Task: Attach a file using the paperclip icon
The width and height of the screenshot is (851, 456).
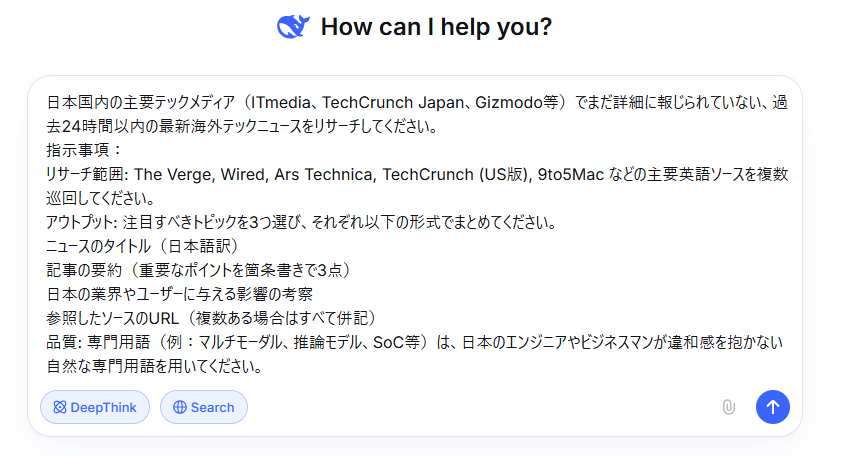Action: (x=728, y=407)
